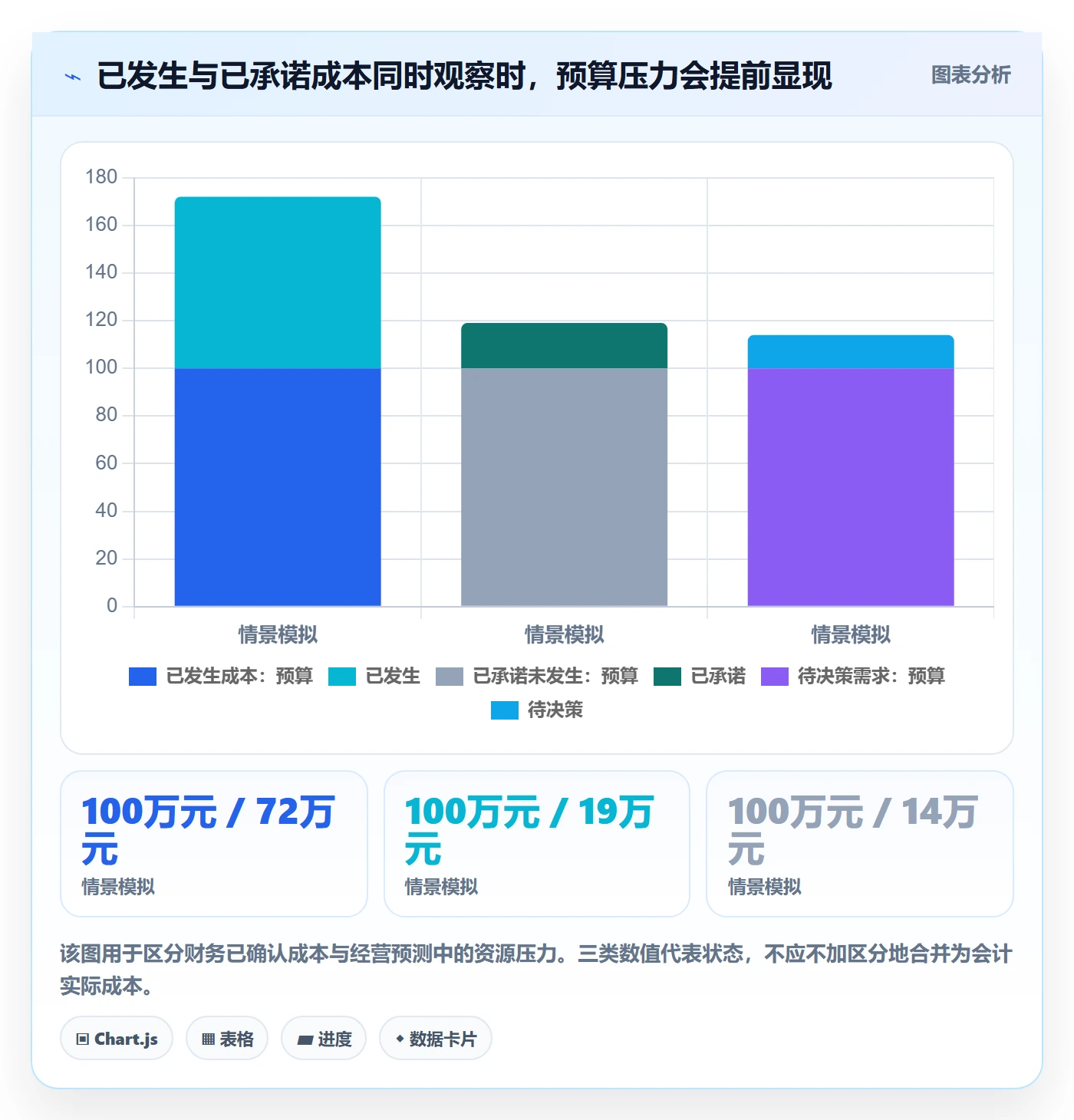Click the 140 tick label on the y-axis
This screenshot has height=1120, width=1074.
click(101, 272)
